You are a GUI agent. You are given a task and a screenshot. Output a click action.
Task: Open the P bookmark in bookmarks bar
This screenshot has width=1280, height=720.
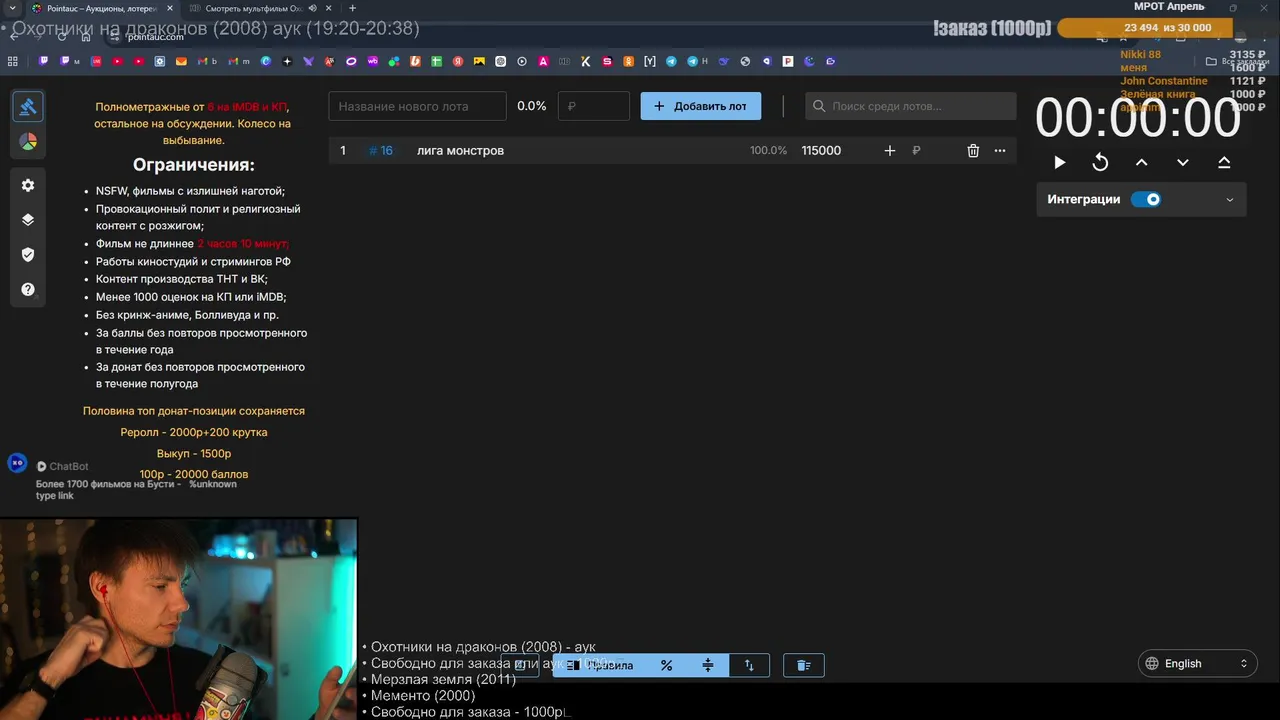coord(788,61)
